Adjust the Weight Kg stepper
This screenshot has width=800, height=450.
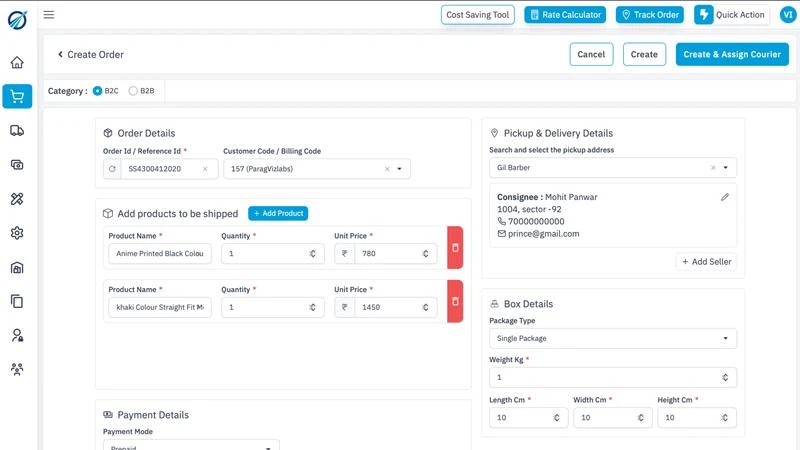[725, 378]
